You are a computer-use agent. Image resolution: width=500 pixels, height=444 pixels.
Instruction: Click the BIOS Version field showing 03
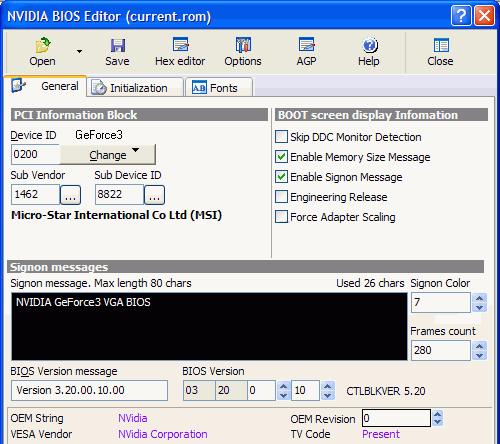pos(199,390)
